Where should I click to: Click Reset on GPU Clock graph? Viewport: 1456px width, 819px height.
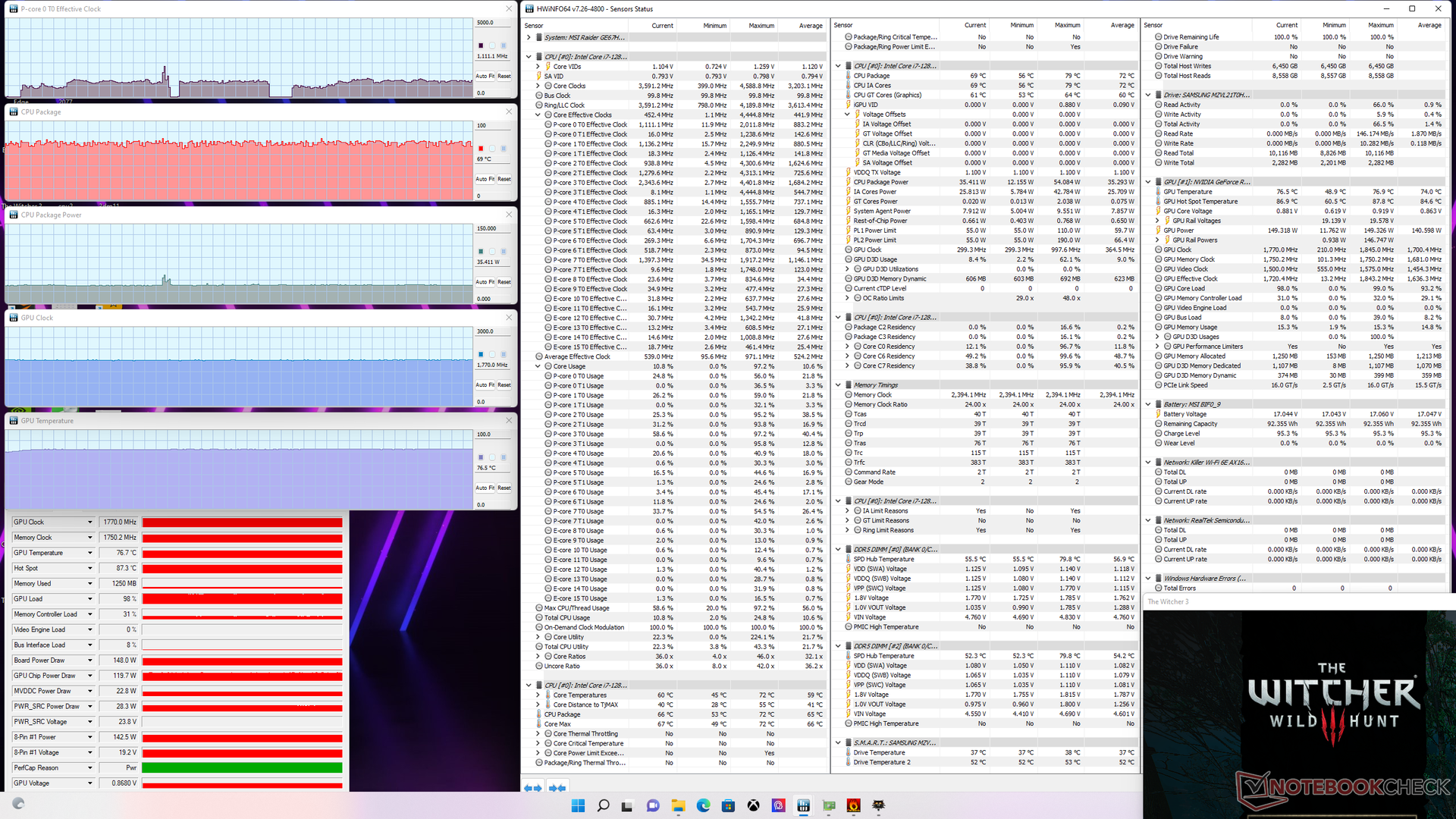tap(504, 385)
